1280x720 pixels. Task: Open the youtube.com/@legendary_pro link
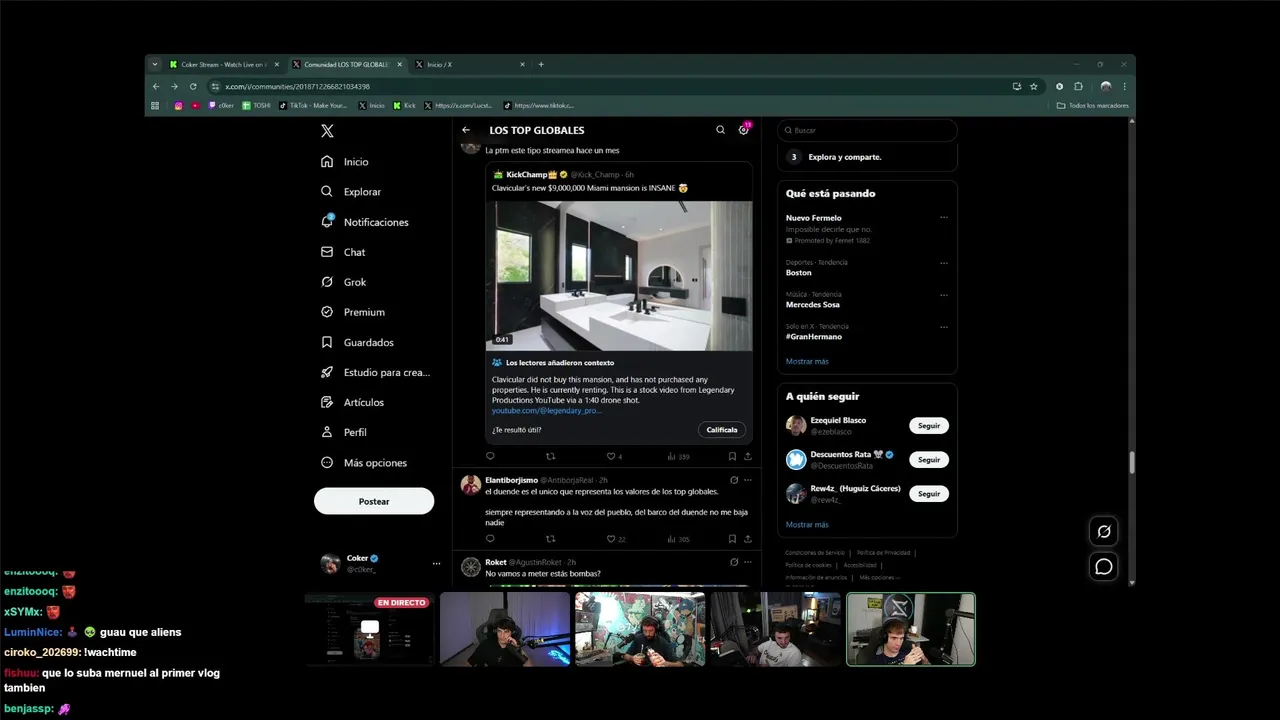click(x=547, y=410)
